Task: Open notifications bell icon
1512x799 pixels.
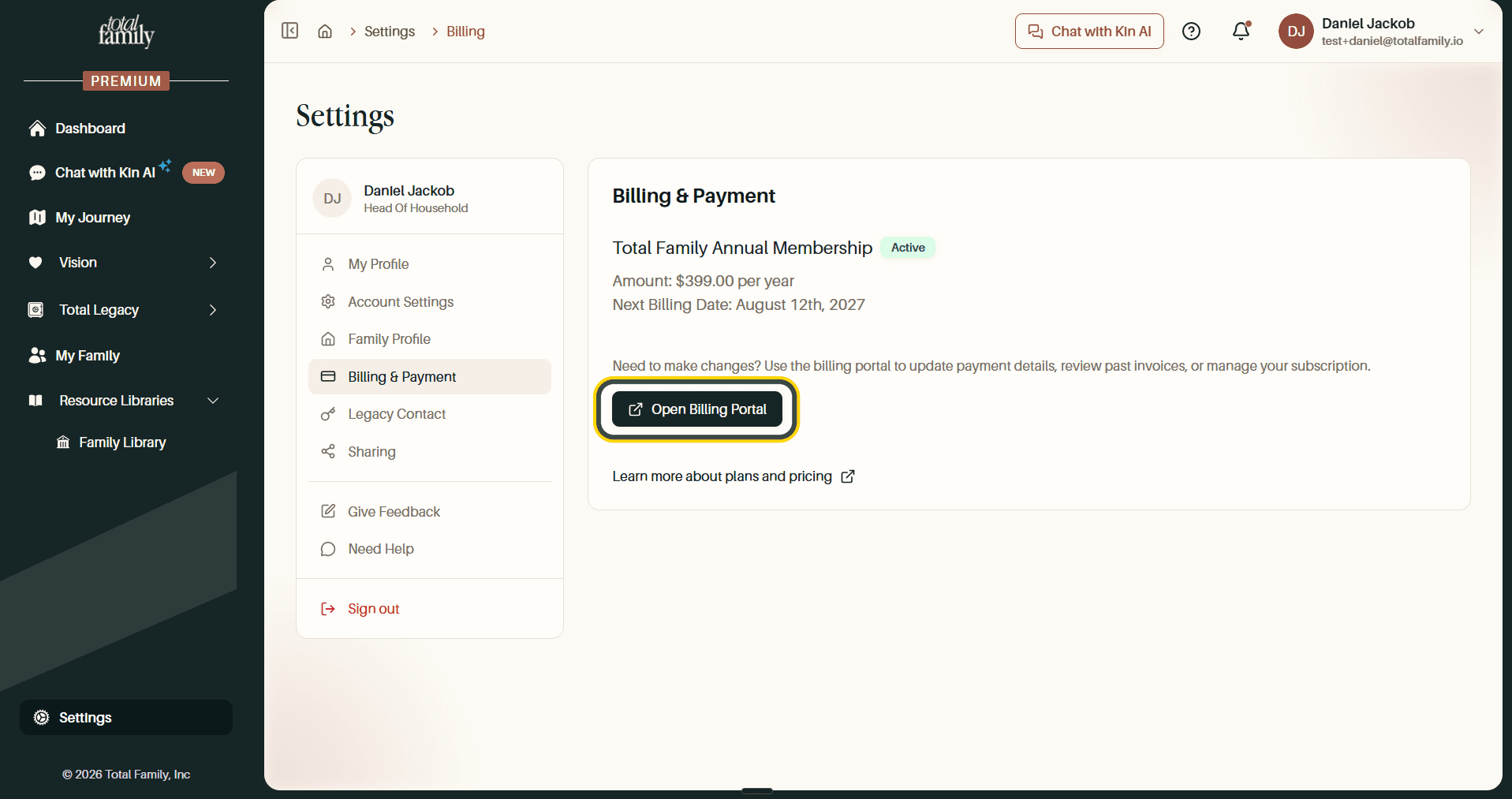Action: point(1241,31)
